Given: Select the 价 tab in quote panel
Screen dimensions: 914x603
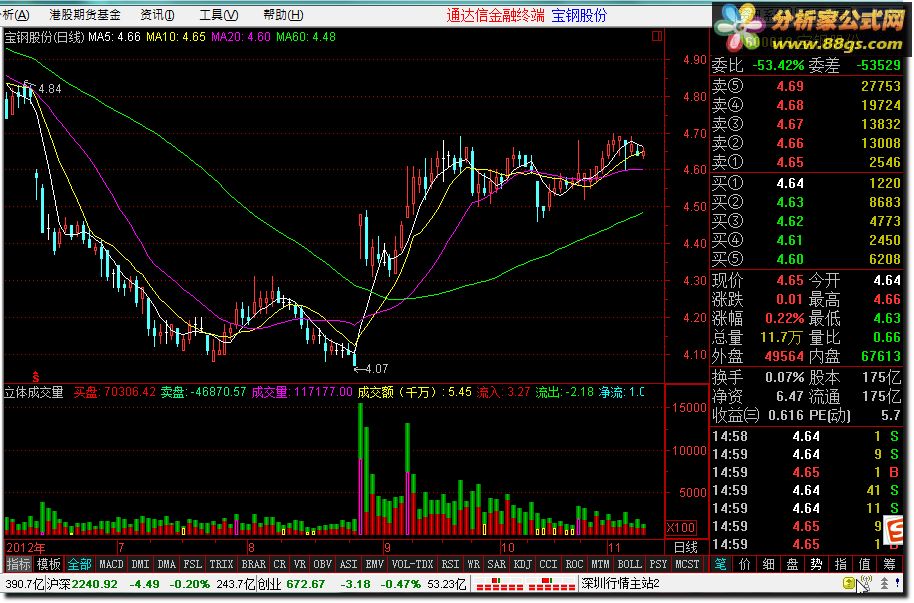Looking at the screenshot, I should click(x=744, y=564).
